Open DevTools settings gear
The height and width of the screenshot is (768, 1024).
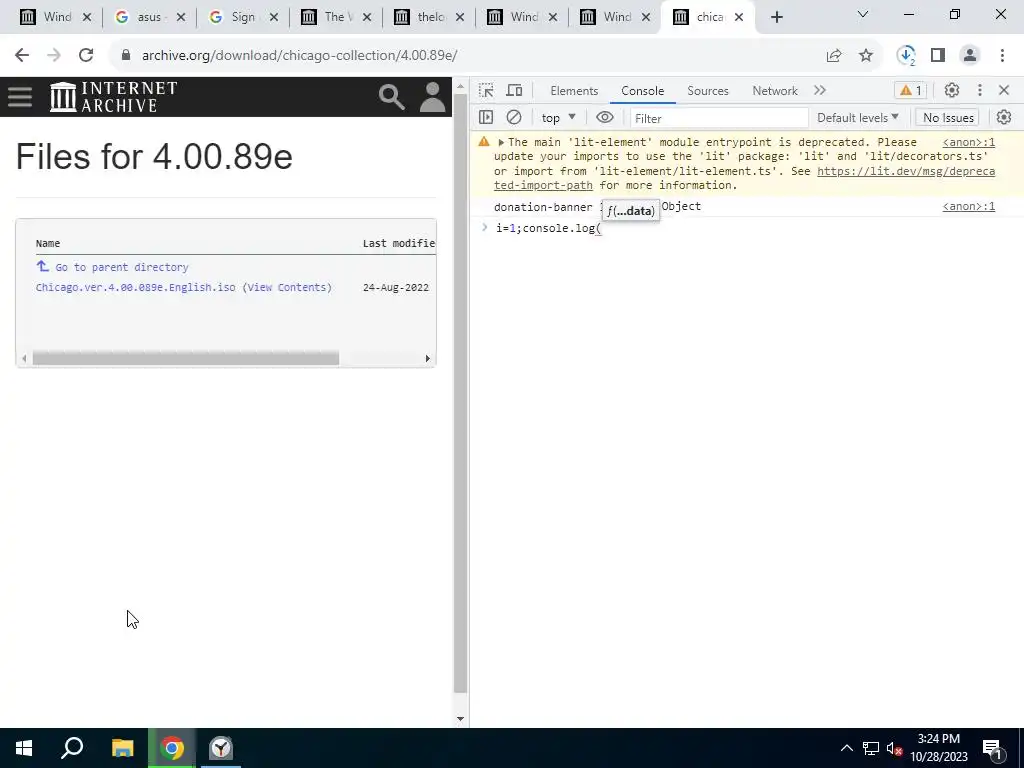[952, 91]
